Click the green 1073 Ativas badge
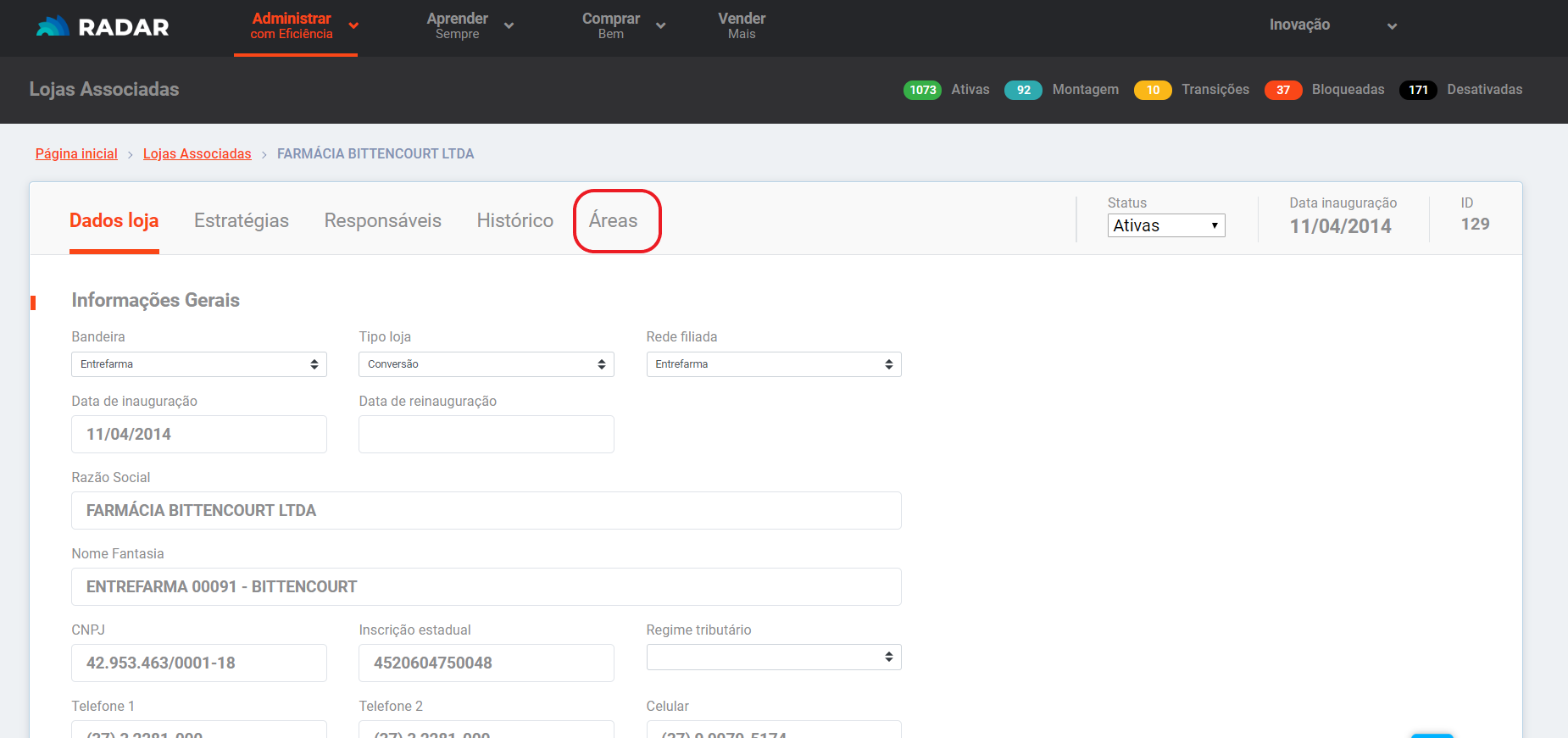Viewport: 1568px width, 738px height. point(922,90)
